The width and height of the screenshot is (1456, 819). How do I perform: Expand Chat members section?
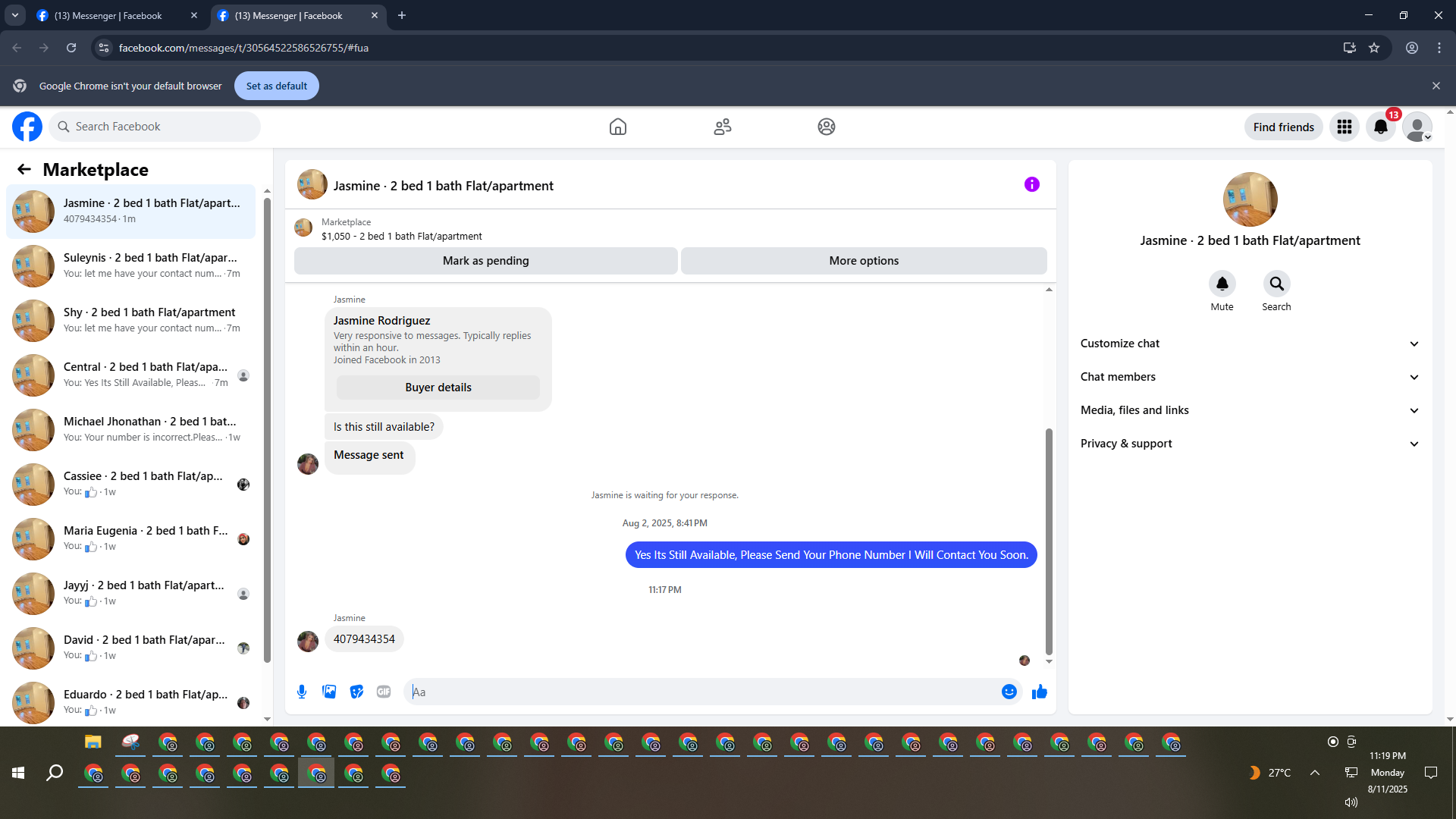click(x=1249, y=377)
